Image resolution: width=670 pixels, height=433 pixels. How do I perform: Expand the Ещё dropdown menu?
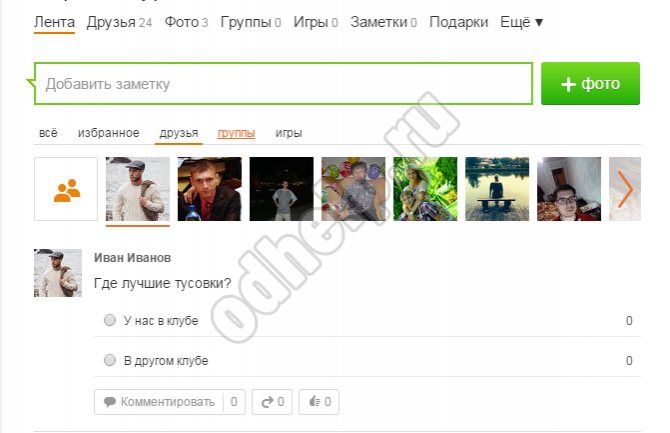[x=521, y=22]
